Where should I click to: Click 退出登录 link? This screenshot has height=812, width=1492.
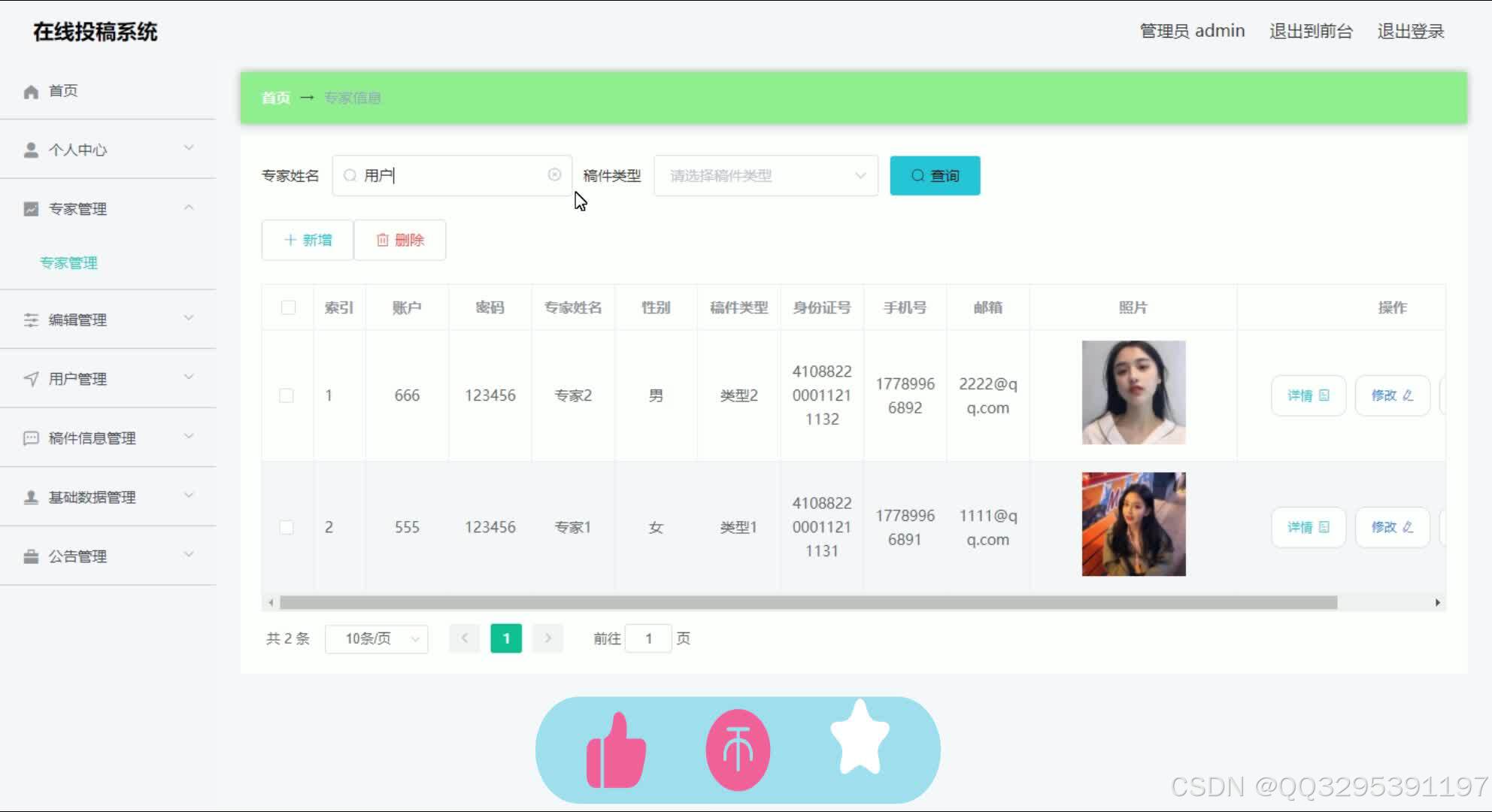[1411, 32]
